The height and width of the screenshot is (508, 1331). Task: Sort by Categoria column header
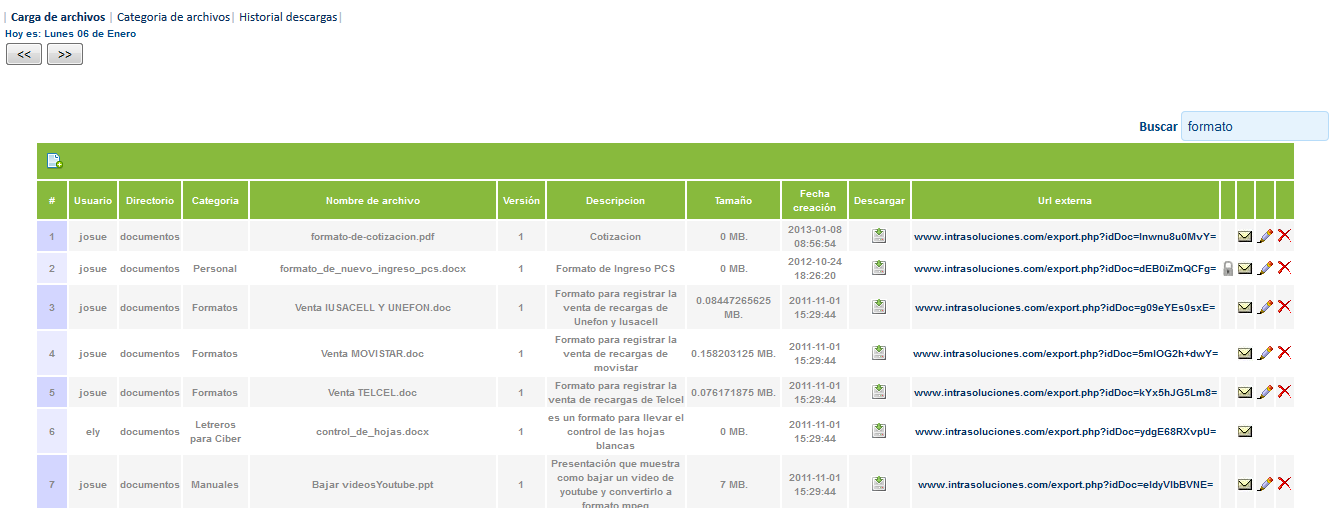215,200
